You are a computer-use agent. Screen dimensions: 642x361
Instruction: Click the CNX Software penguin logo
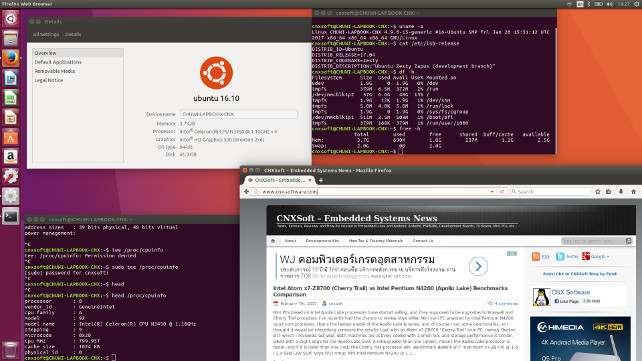coord(541,297)
